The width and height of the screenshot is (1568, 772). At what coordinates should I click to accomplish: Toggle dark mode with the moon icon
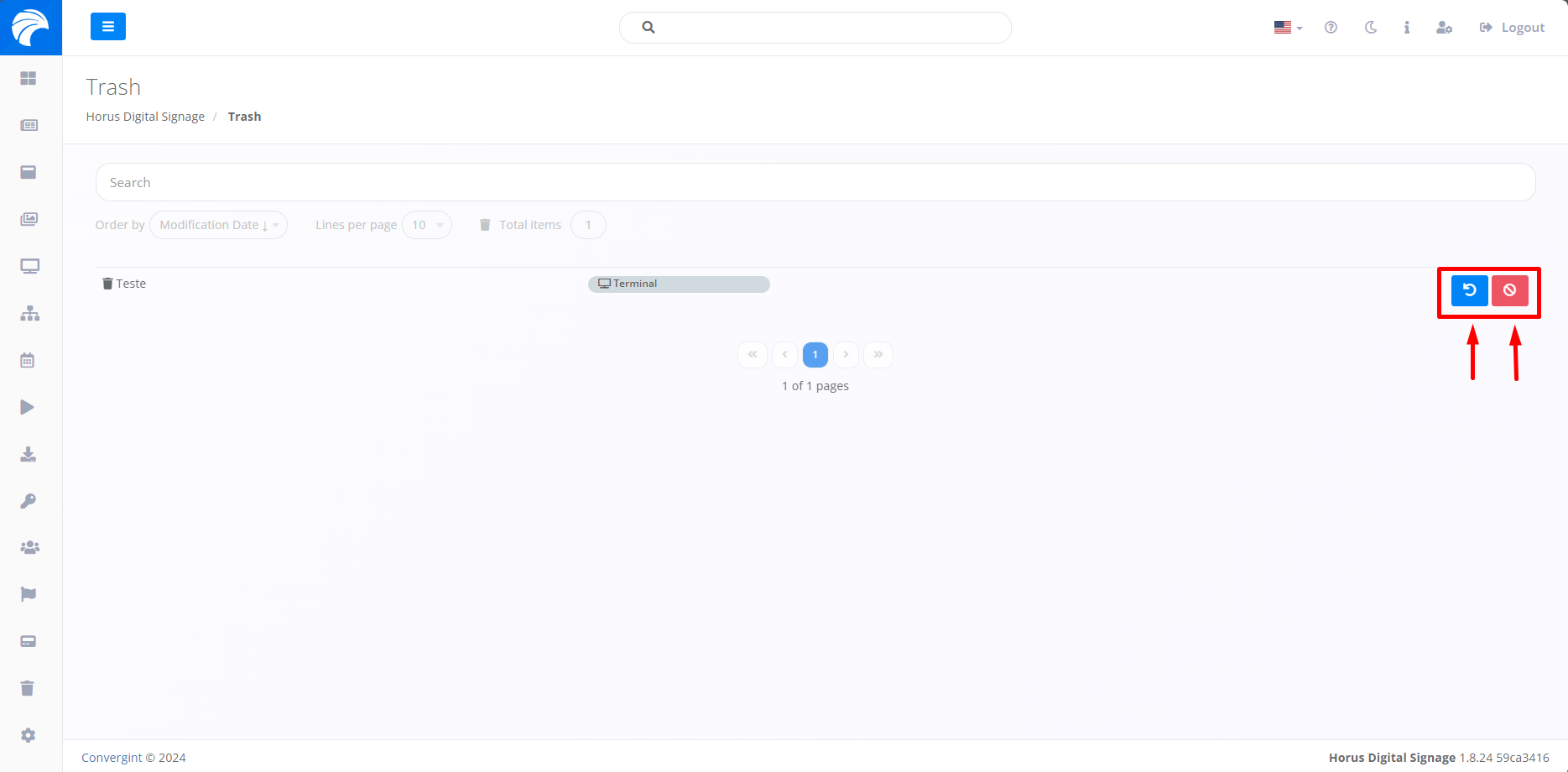click(x=1371, y=28)
